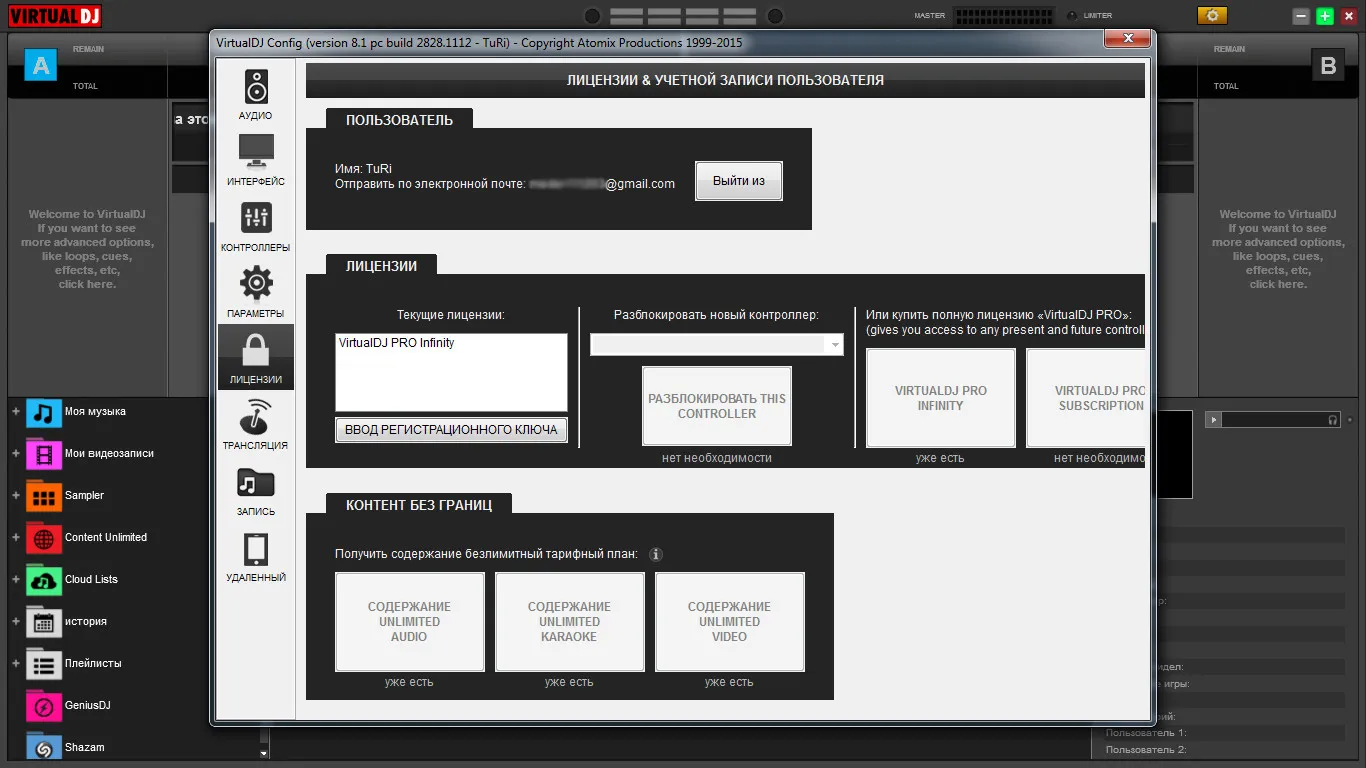Click 'click here' in deck A welcome text
The height and width of the screenshot is (768, 1366).
tap(87, 284)
